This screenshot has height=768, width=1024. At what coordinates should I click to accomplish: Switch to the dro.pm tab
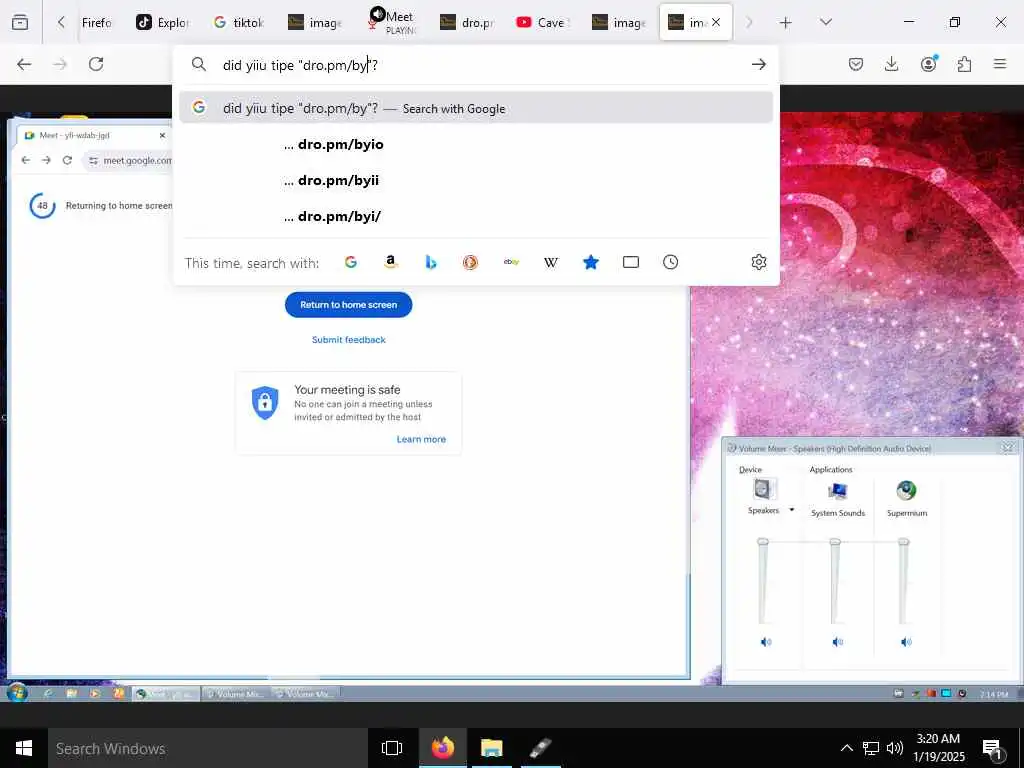point(466,22)
